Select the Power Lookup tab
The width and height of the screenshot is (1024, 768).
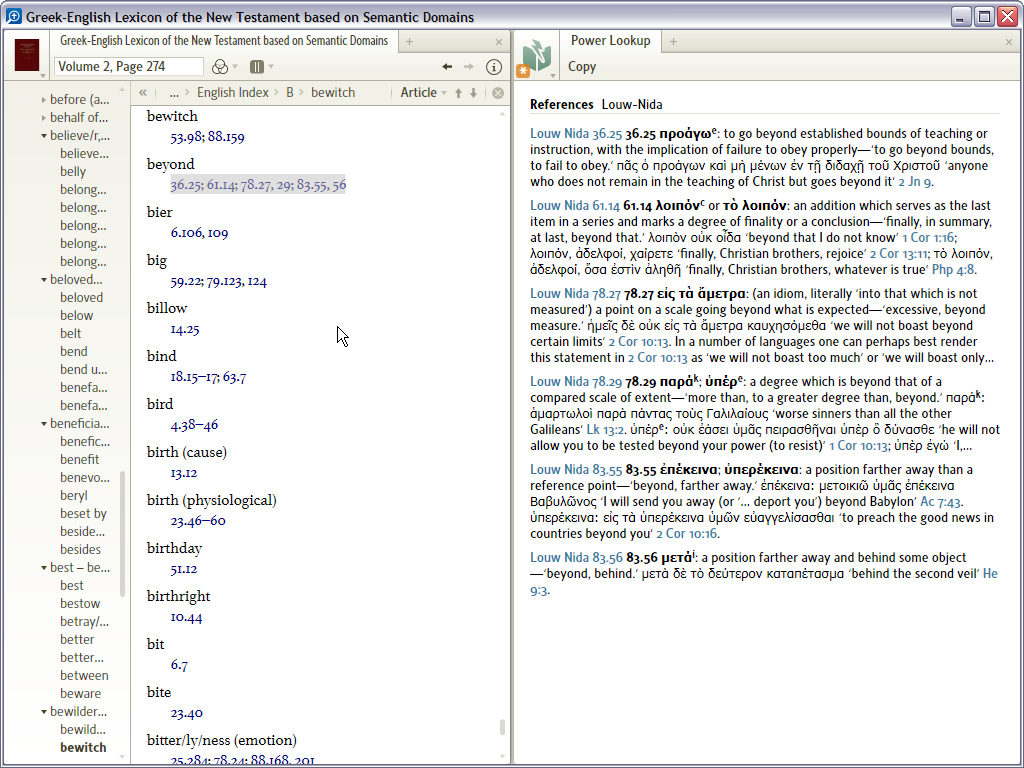click(x=611, y=41)
